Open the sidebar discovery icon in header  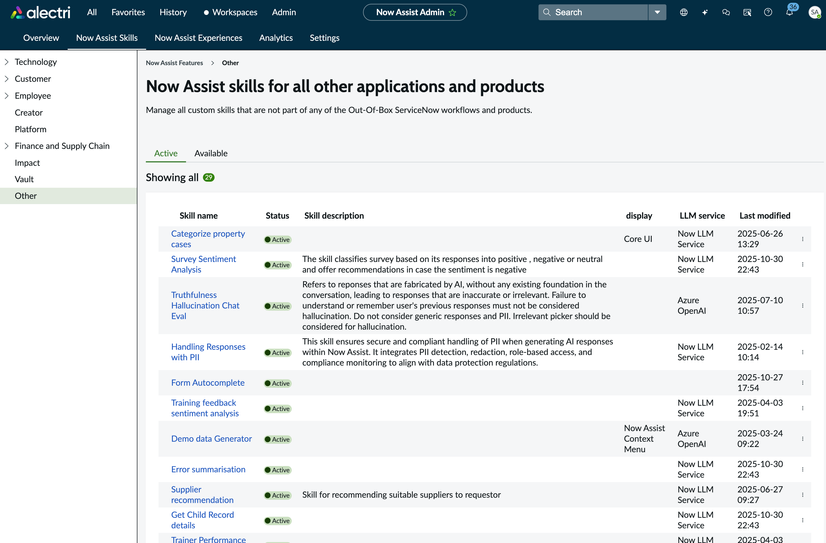pos(747,13)
